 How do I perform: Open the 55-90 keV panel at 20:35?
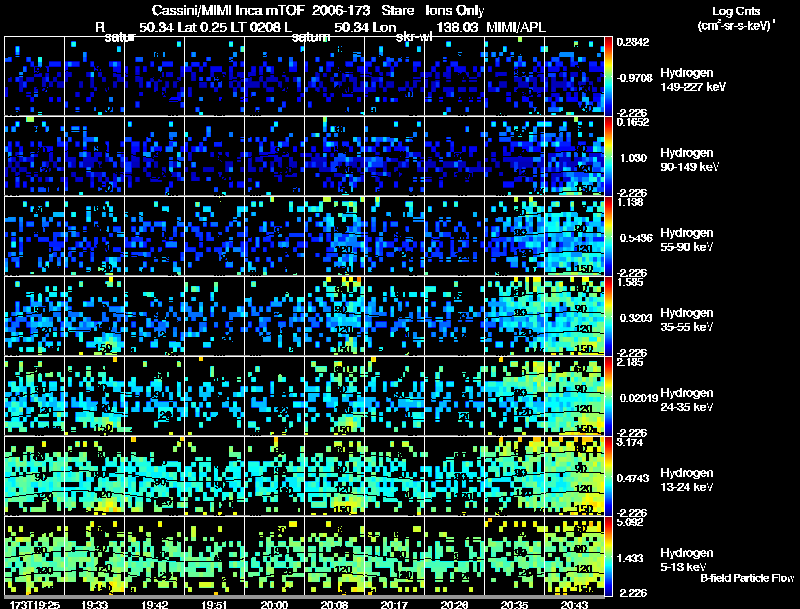tap(515, 236)
